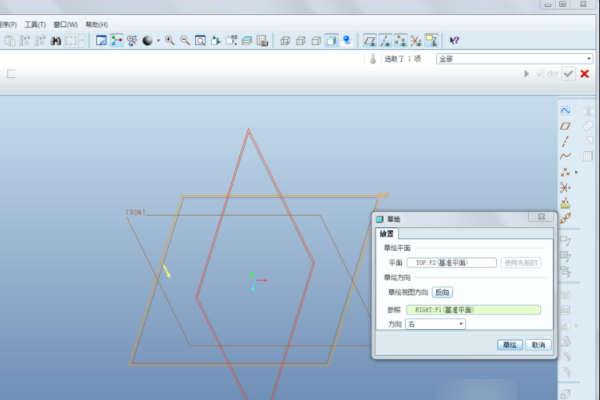
Task: Select the Coordinate System tool in right toolbar
Action: pos(565,188)
